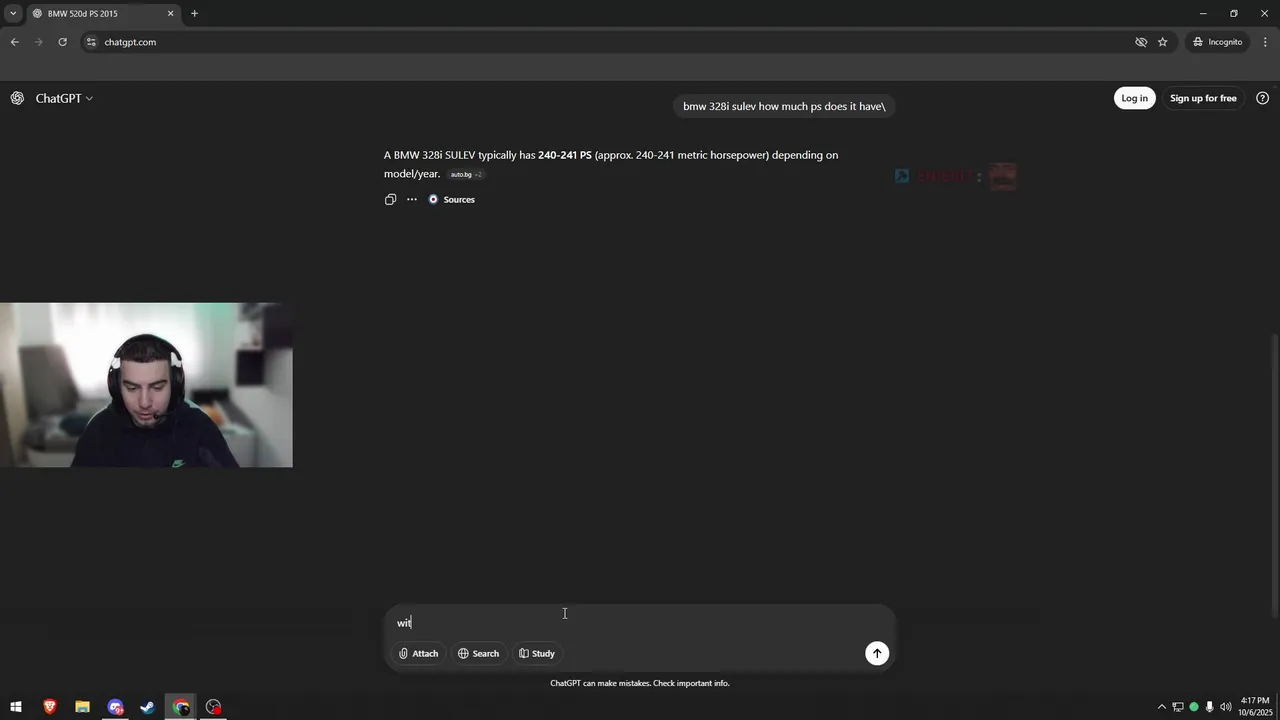
Task: Send the message with arrow button
Action: click(877, 653)
